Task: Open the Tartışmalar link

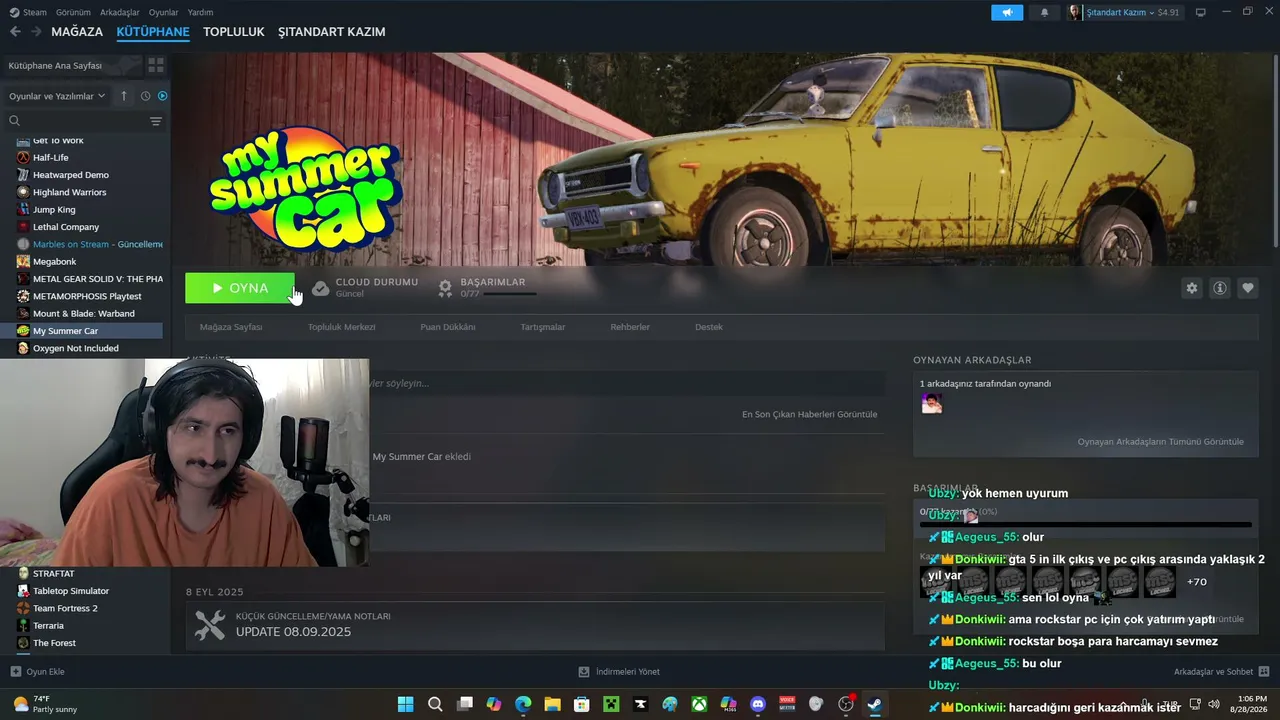Action: (543, 327)
